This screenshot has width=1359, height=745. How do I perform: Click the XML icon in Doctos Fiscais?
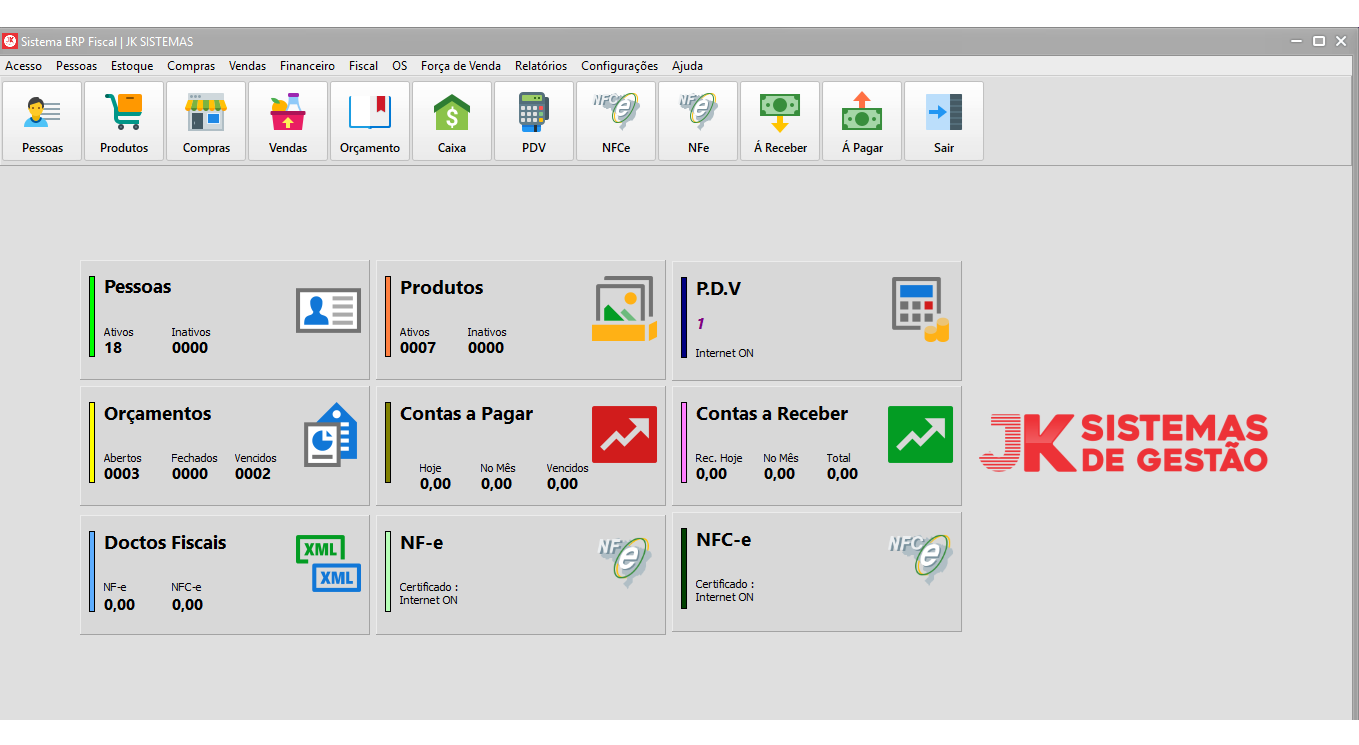(x=328, y=563)
